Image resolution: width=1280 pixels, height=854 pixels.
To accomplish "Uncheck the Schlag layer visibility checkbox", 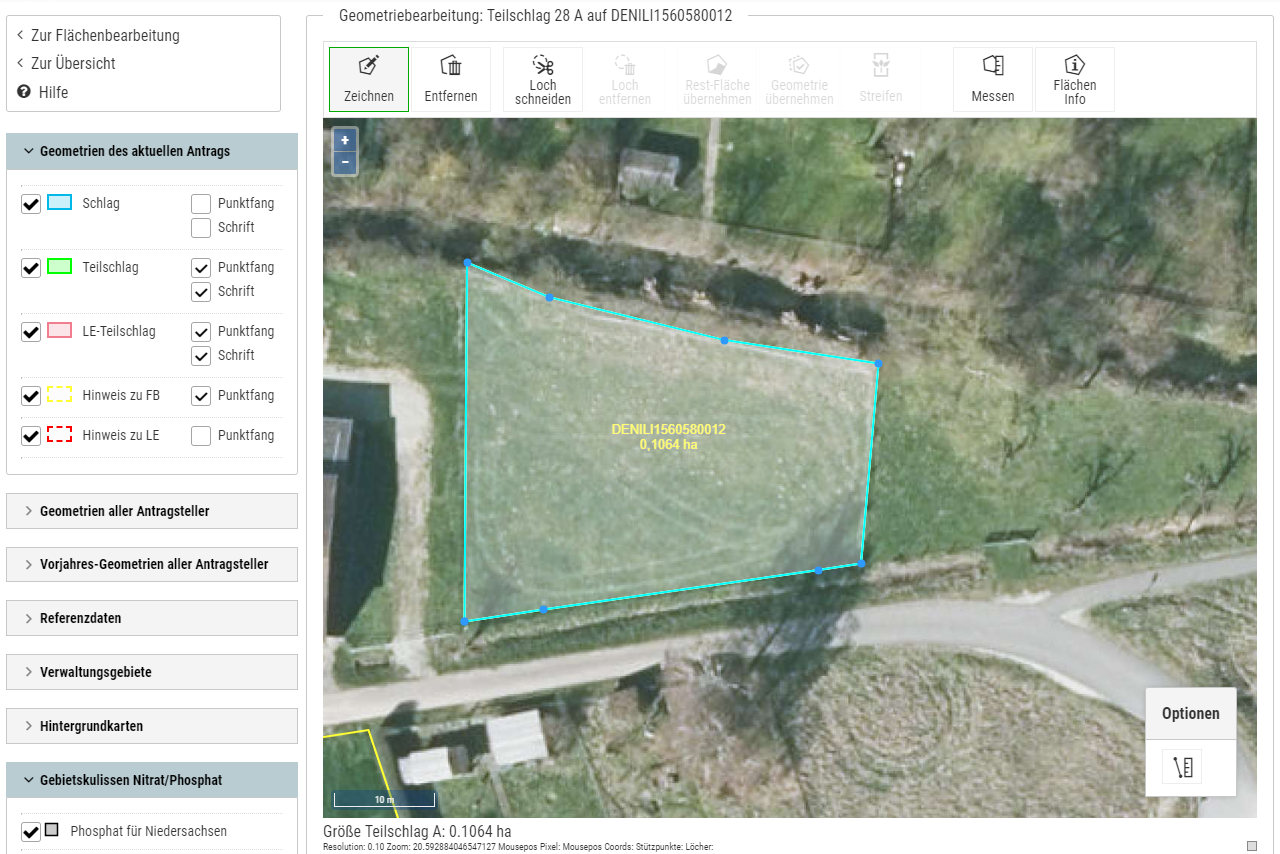I will 31,204.
